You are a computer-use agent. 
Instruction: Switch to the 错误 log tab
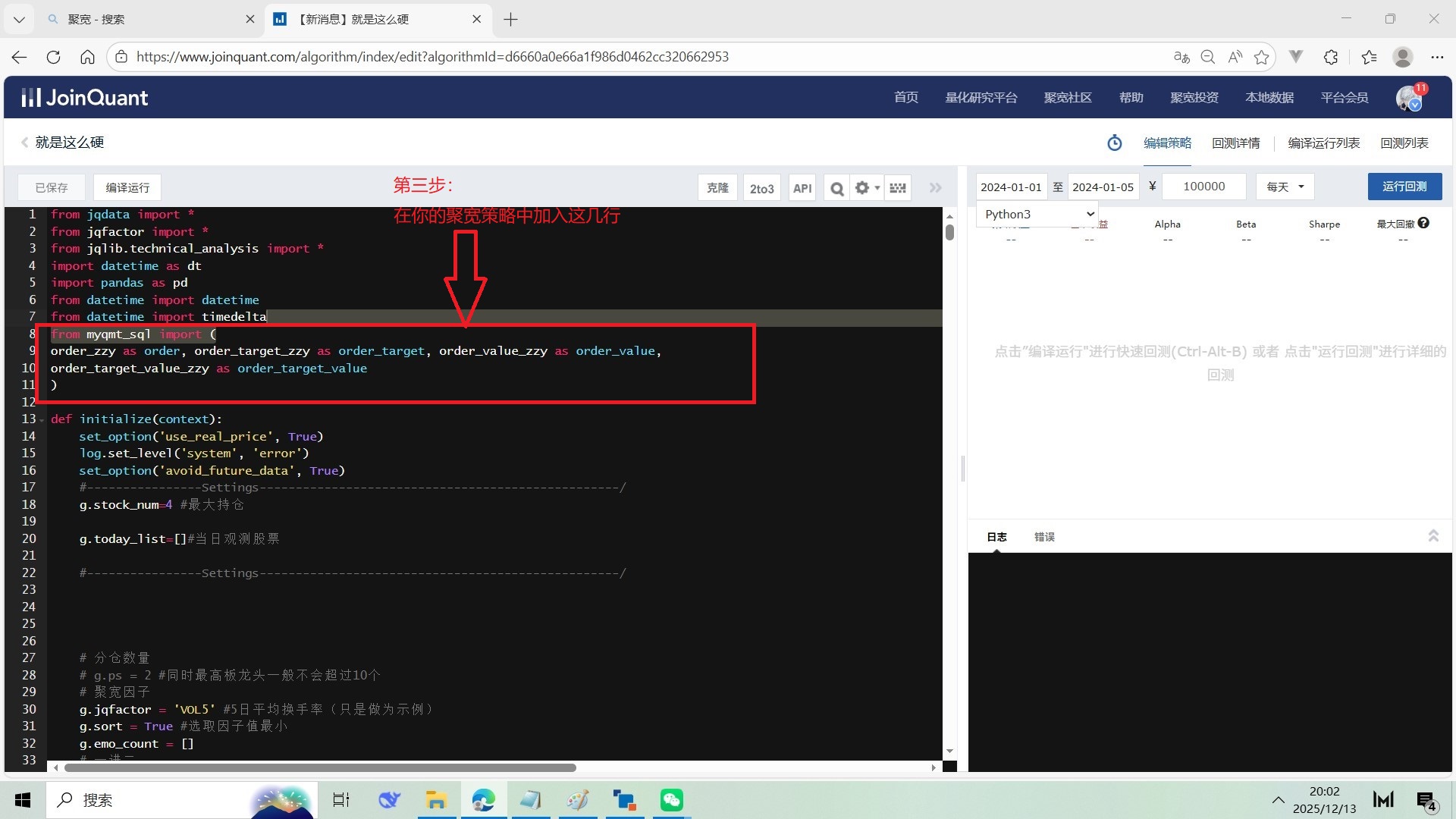(1044, 537)
